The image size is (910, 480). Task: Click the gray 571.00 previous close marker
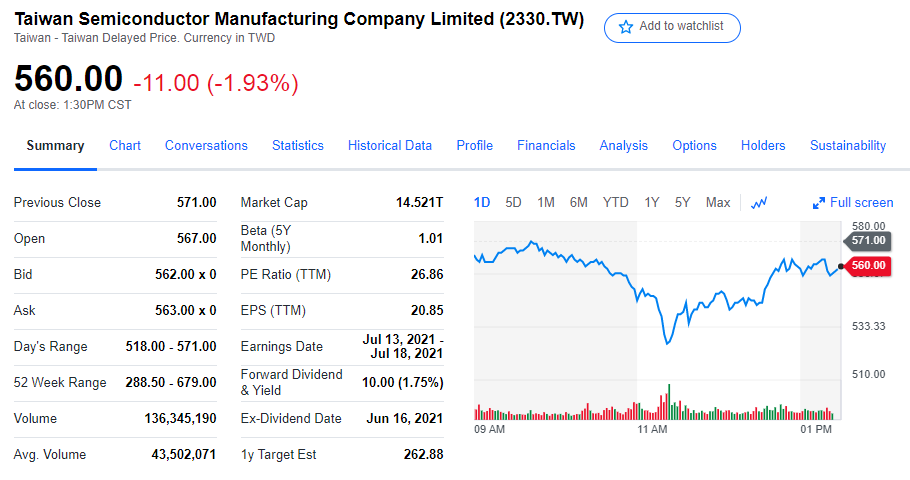pos(868,240)
